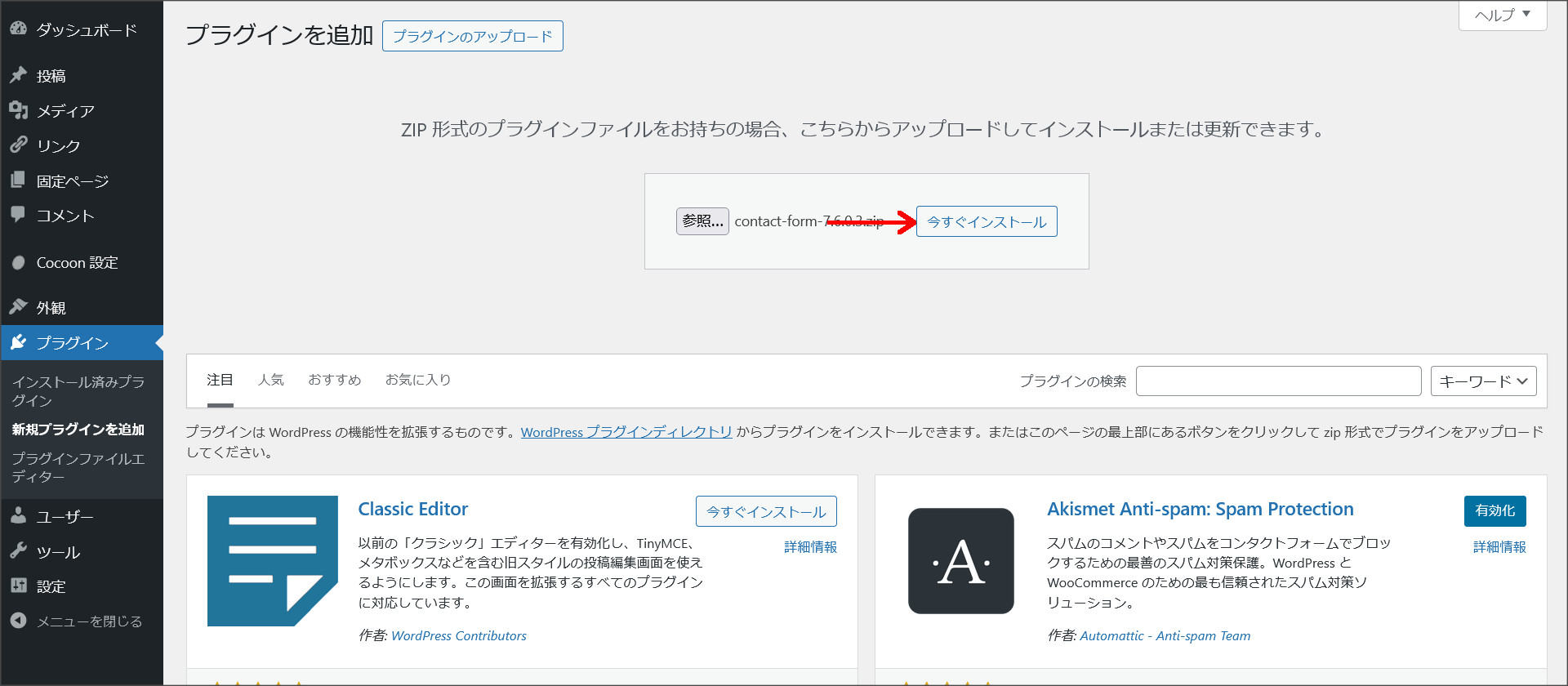Click the Dashboard gauge icon in sidebar

click(18, 29)
